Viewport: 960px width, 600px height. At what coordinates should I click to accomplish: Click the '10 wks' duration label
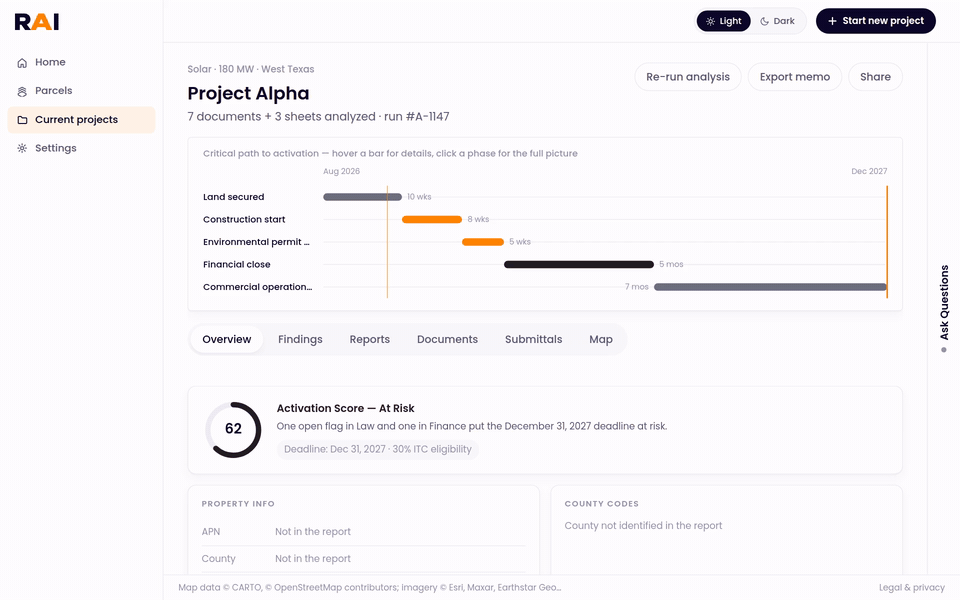(x=419, y=197)
